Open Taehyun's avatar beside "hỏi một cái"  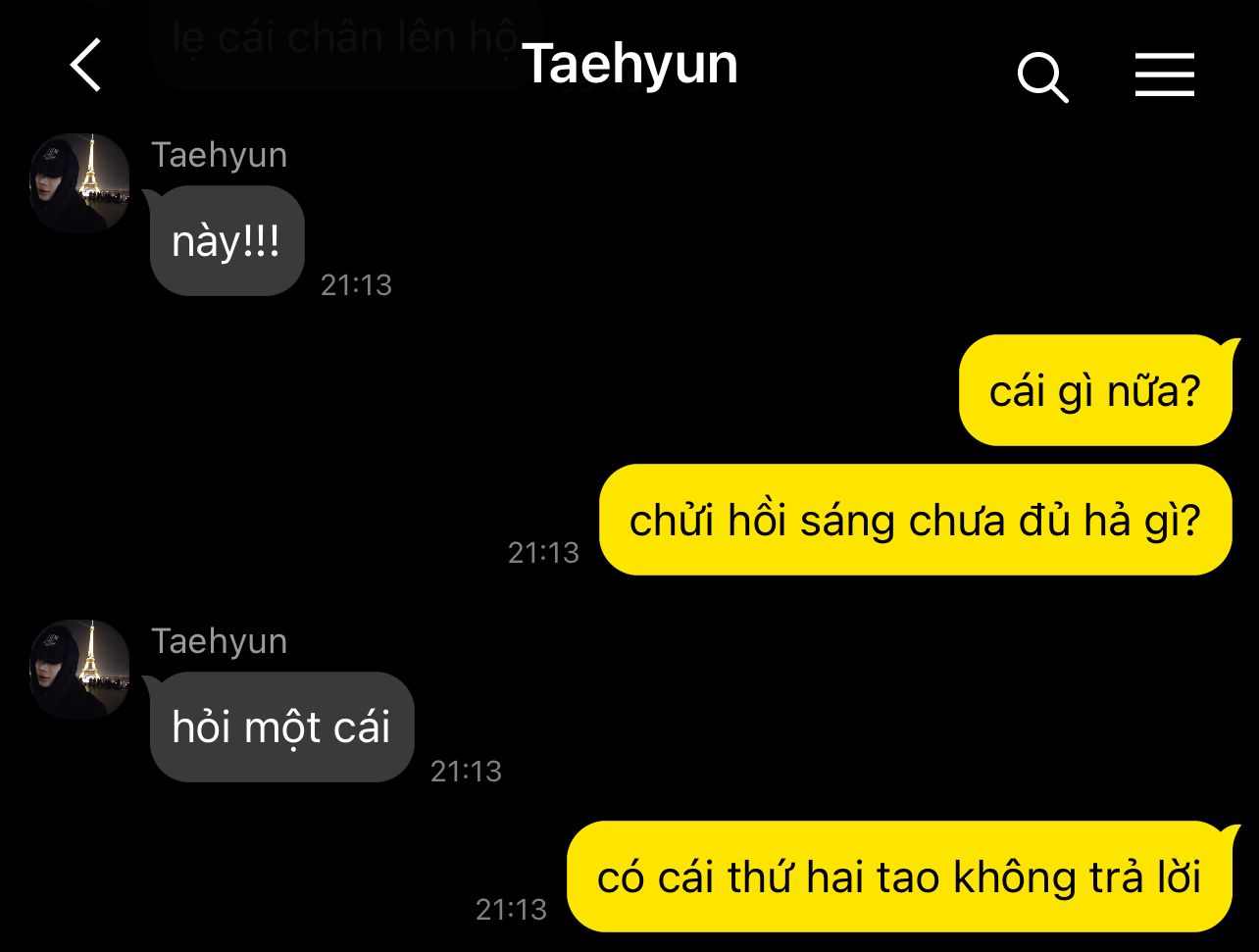(79, 669)
